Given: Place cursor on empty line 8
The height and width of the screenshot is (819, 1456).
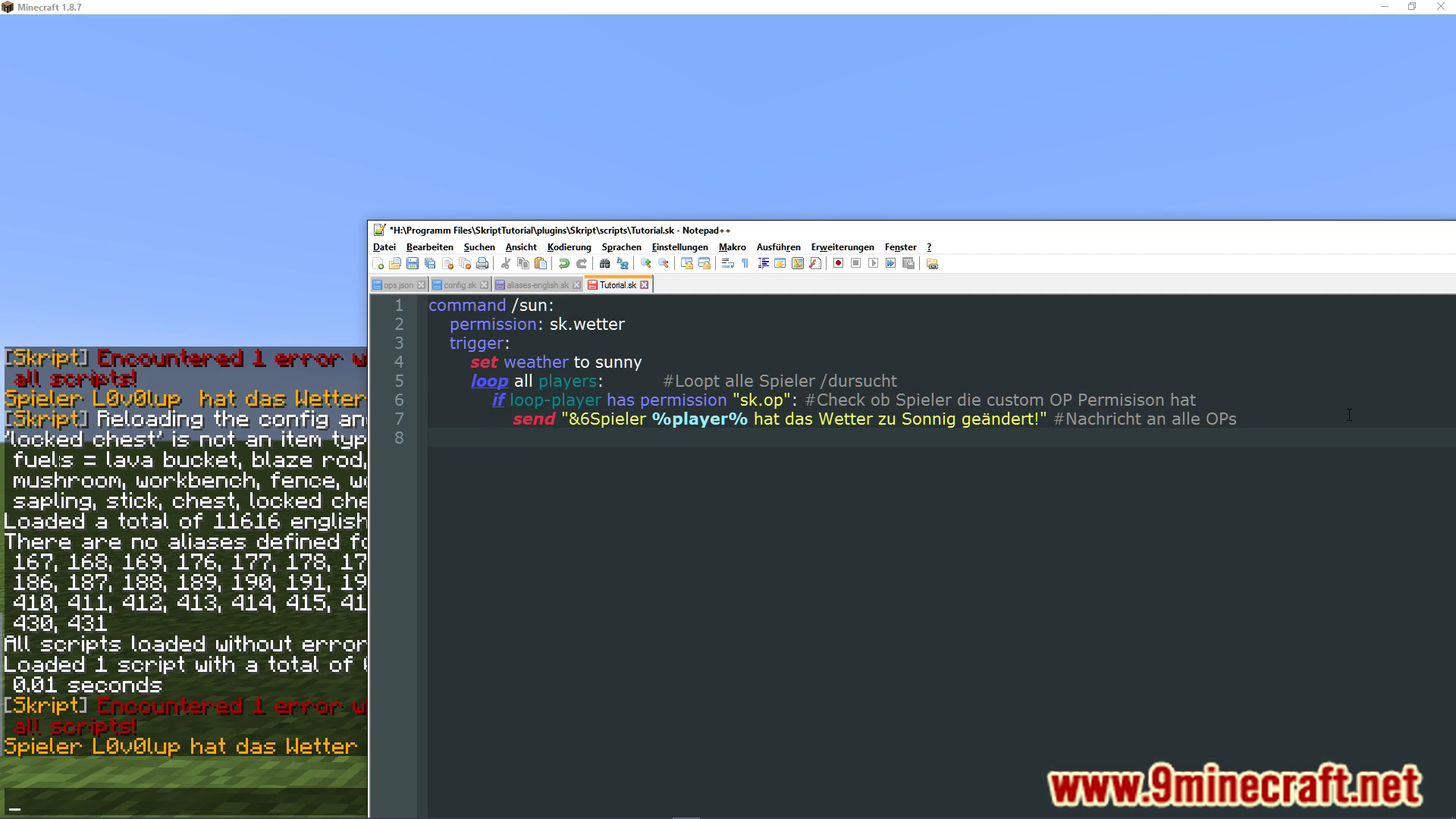Looking at the screenshot, I should [x=940, y=438].
